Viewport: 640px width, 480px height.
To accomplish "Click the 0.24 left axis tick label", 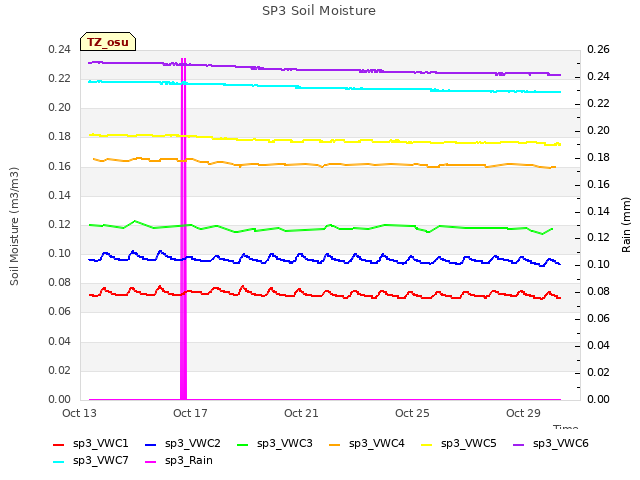I will pyautogui.click(x=59, y=49).
